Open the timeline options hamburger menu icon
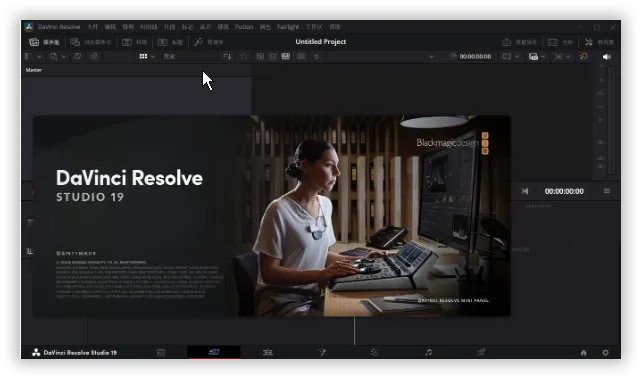641x379 pixels. pos(607,191)
